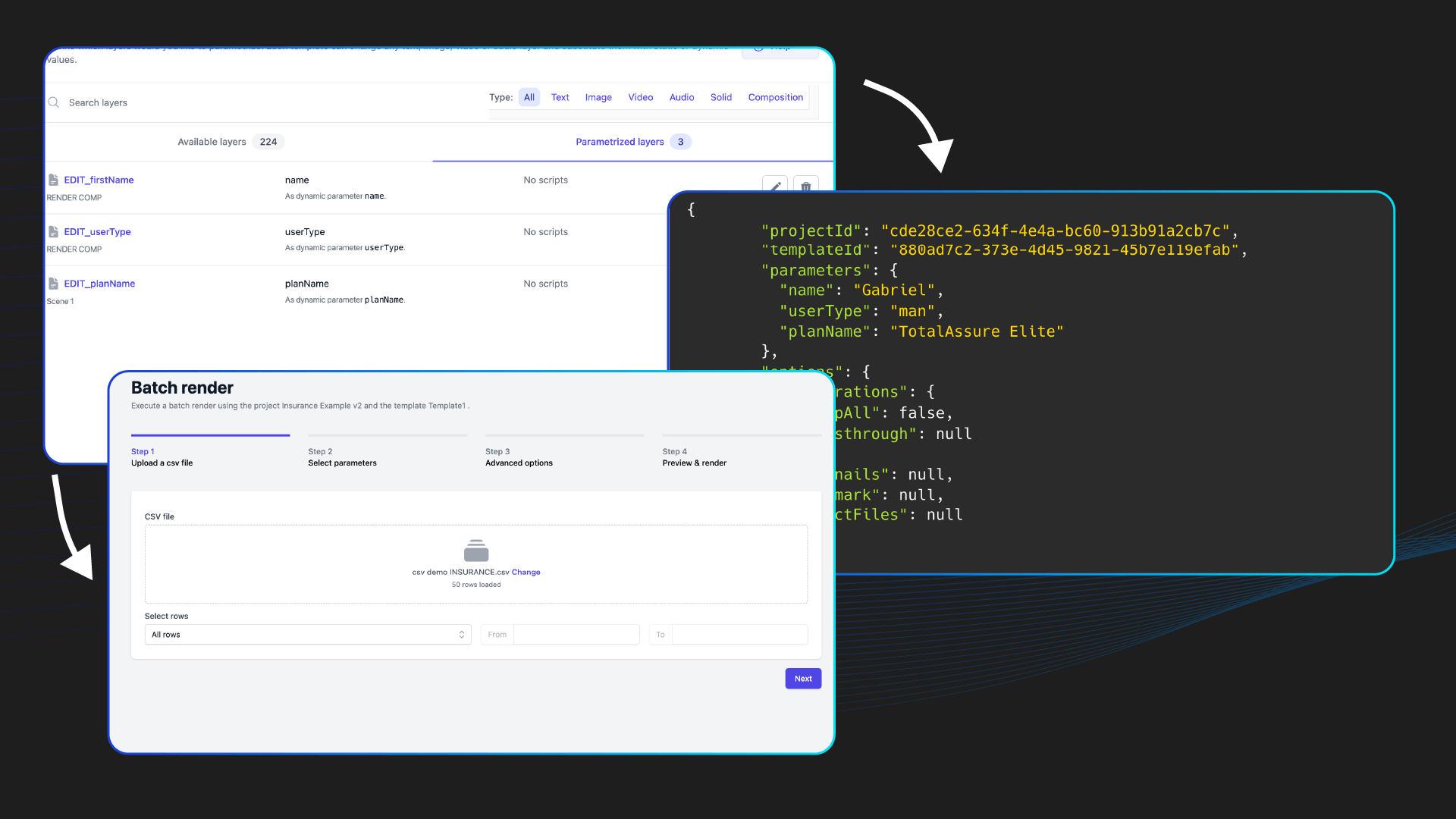Click the file icon beside EDIT_planName

click(53, 284)
